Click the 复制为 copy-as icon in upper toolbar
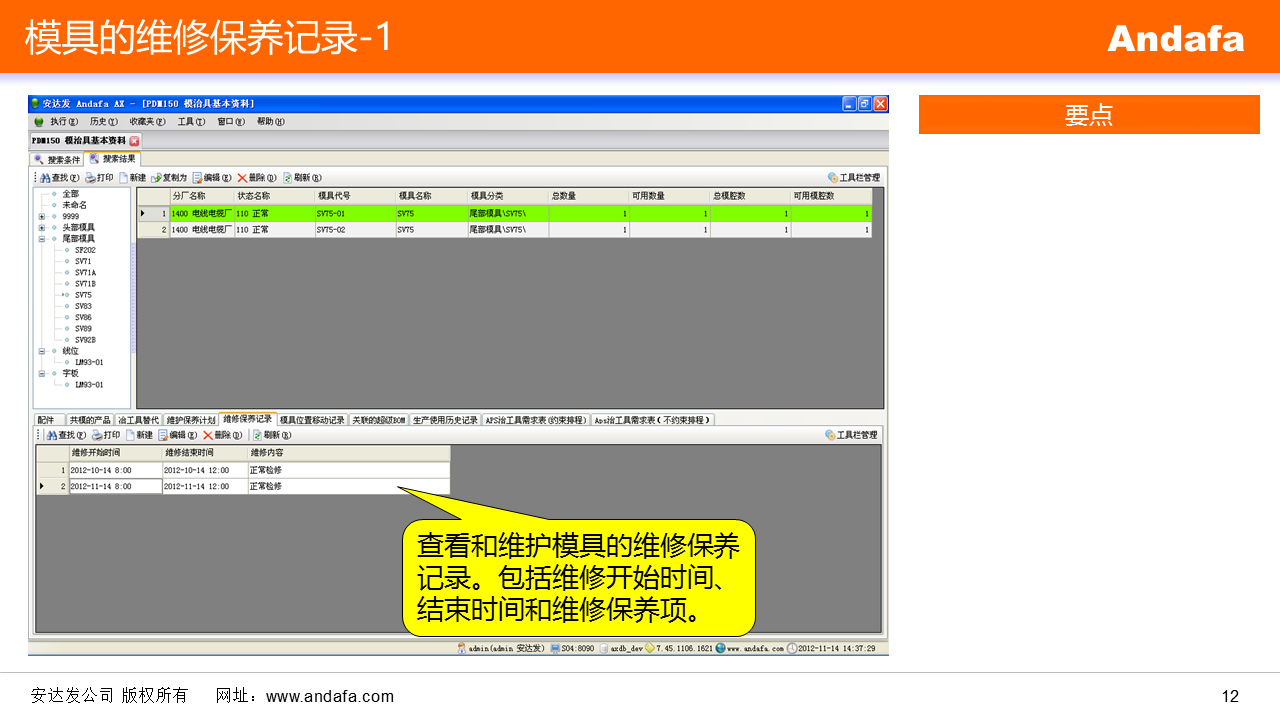Screen dimensions: 1280x720 (x=155, y=178)
